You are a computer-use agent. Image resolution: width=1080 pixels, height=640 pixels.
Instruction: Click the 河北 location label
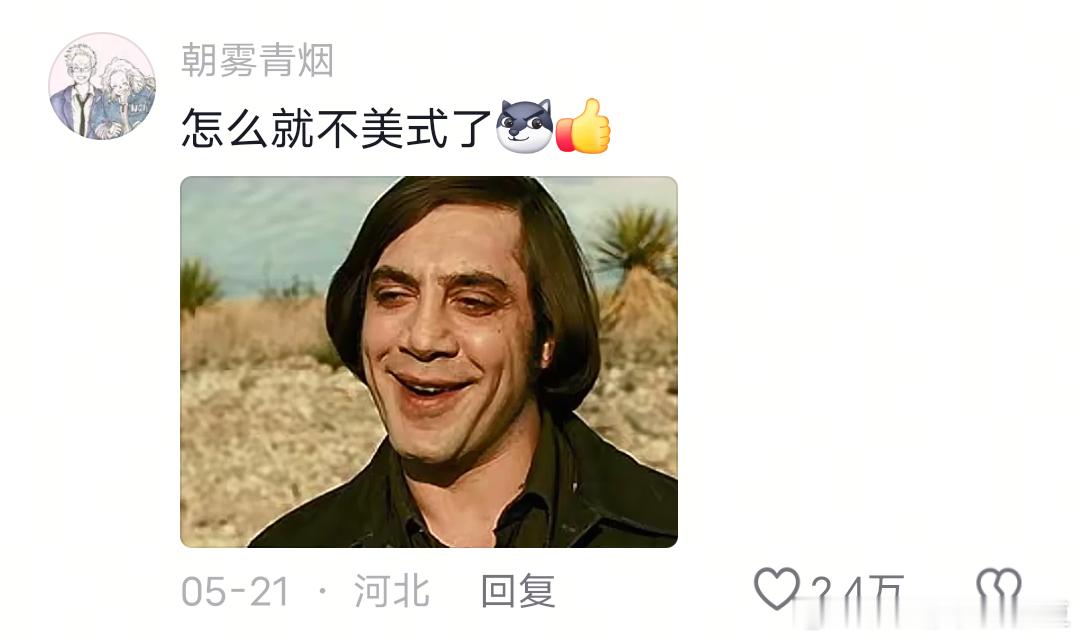point(392,591)
